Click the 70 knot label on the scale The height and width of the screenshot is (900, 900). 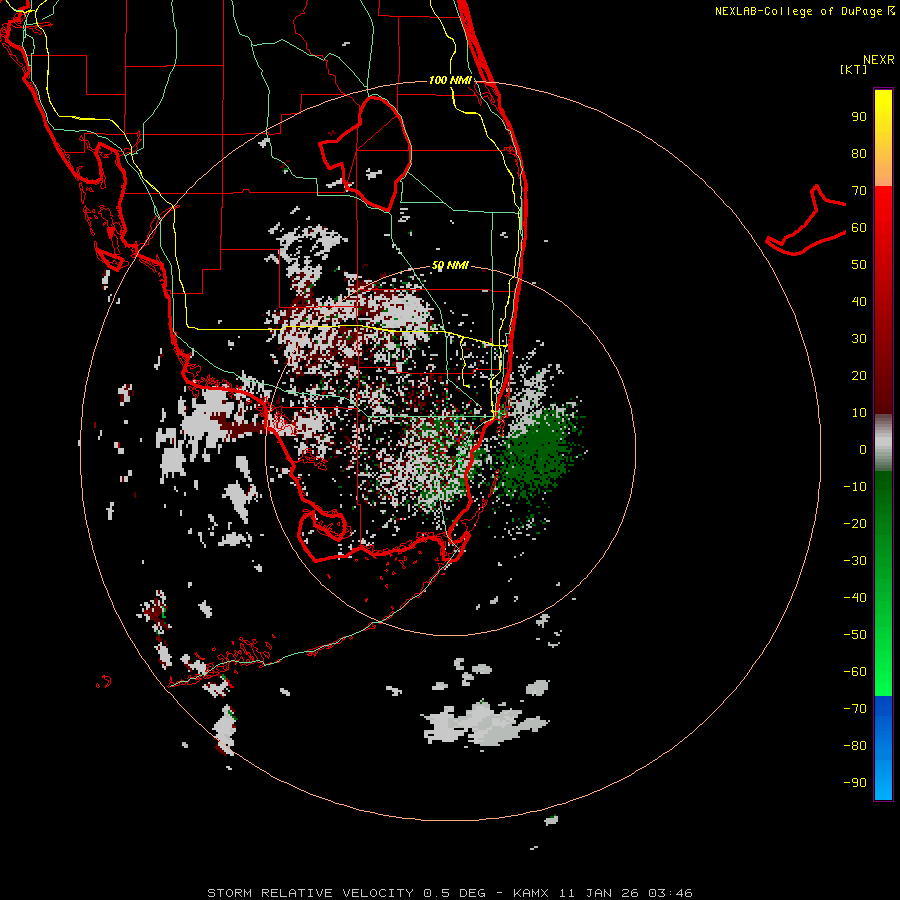click(859, 191)
